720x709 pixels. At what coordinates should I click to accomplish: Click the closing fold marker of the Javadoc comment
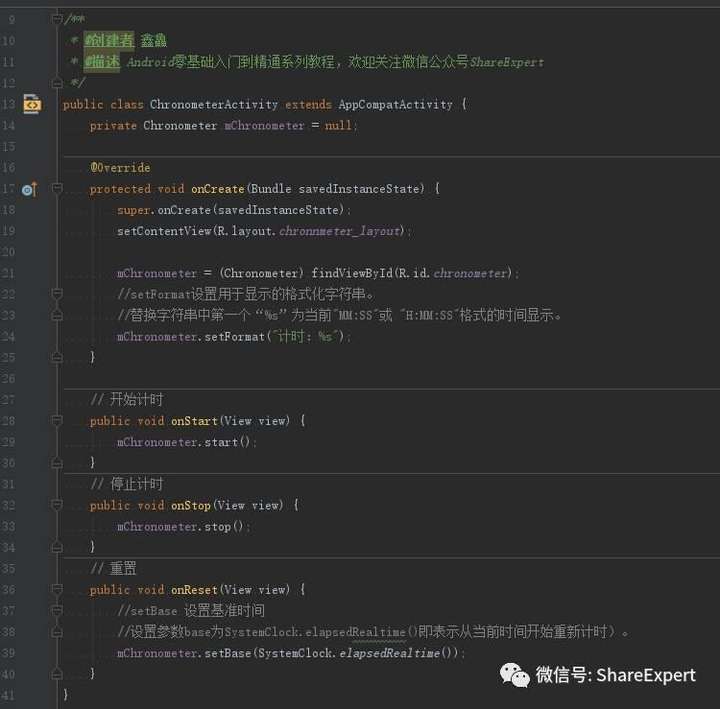57,83
